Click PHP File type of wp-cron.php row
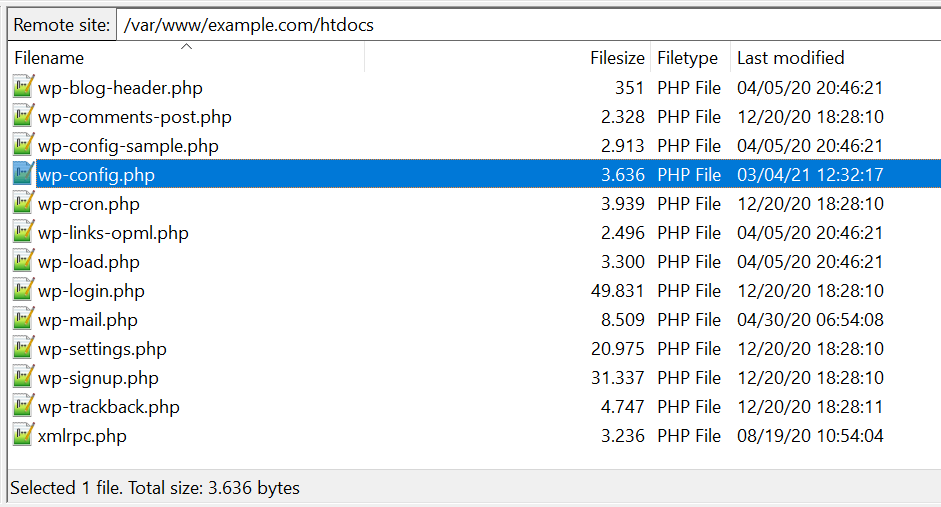 (x=689, y=204)
